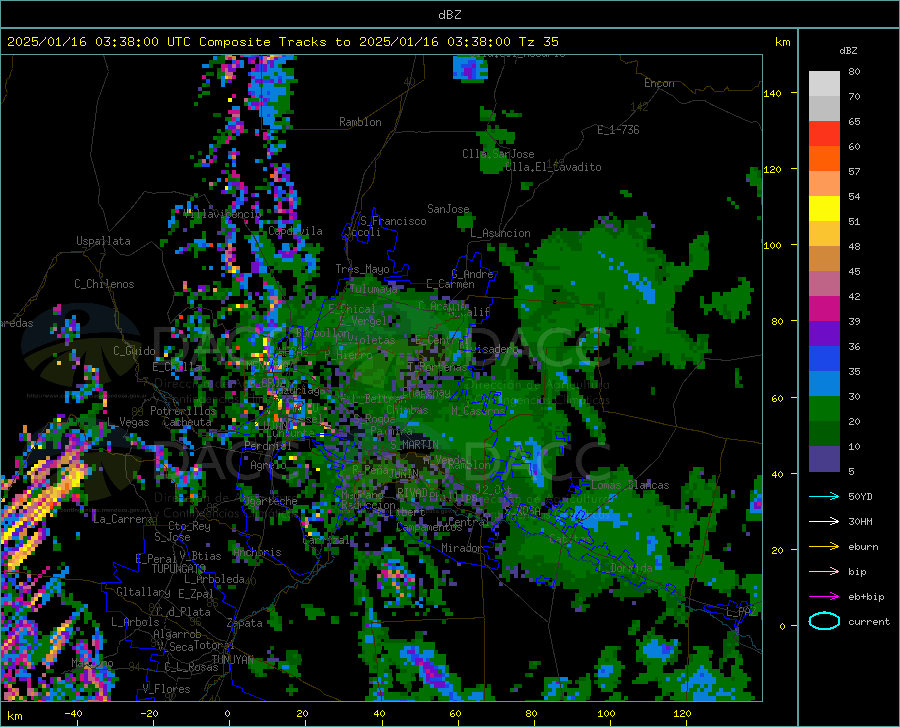
Task: Click the '80' value on dBZ scale
Action: (854, 72)
